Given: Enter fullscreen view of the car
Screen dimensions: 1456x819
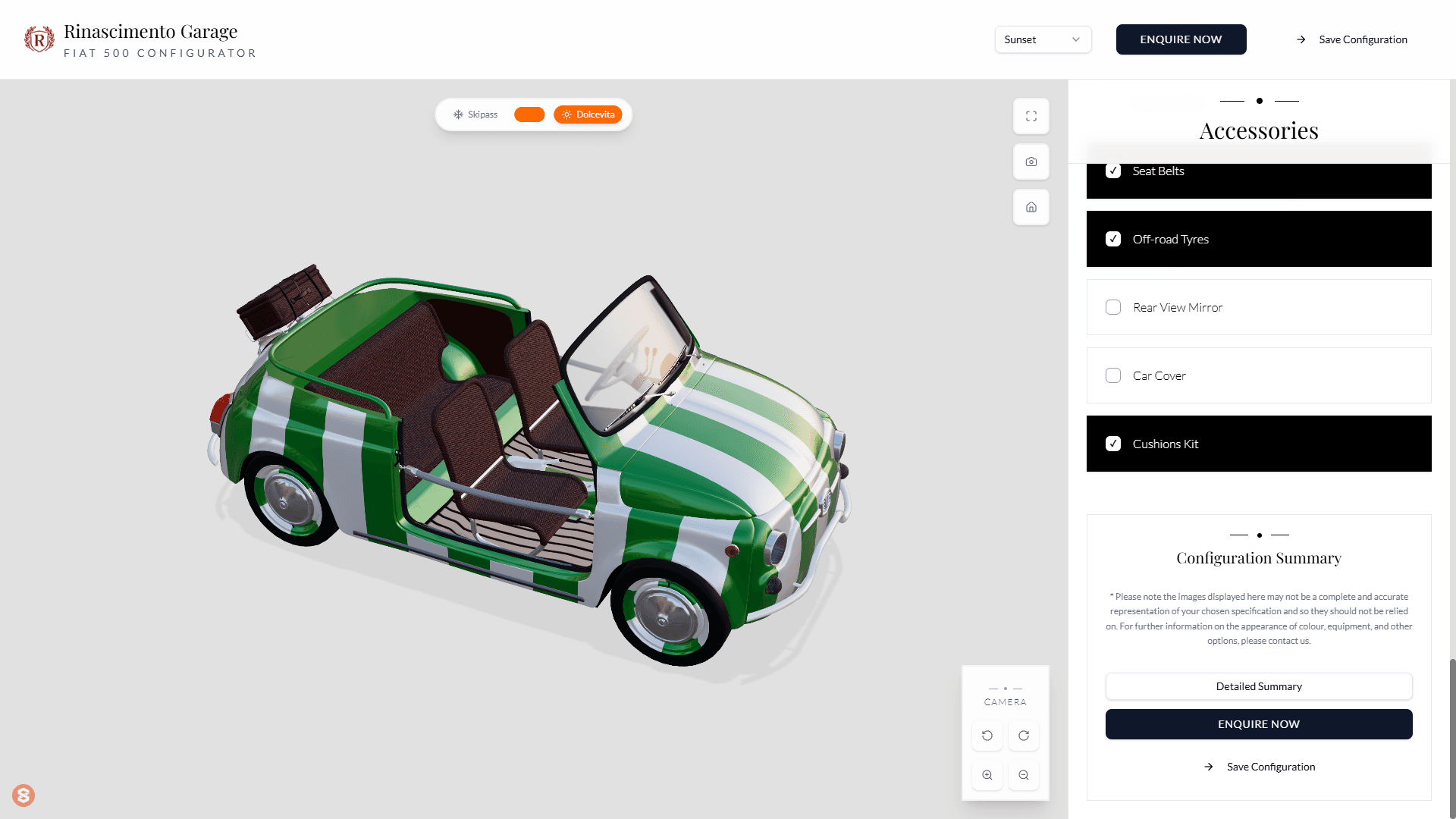Looking at the screenshot, I should [x=1031, y=116].
